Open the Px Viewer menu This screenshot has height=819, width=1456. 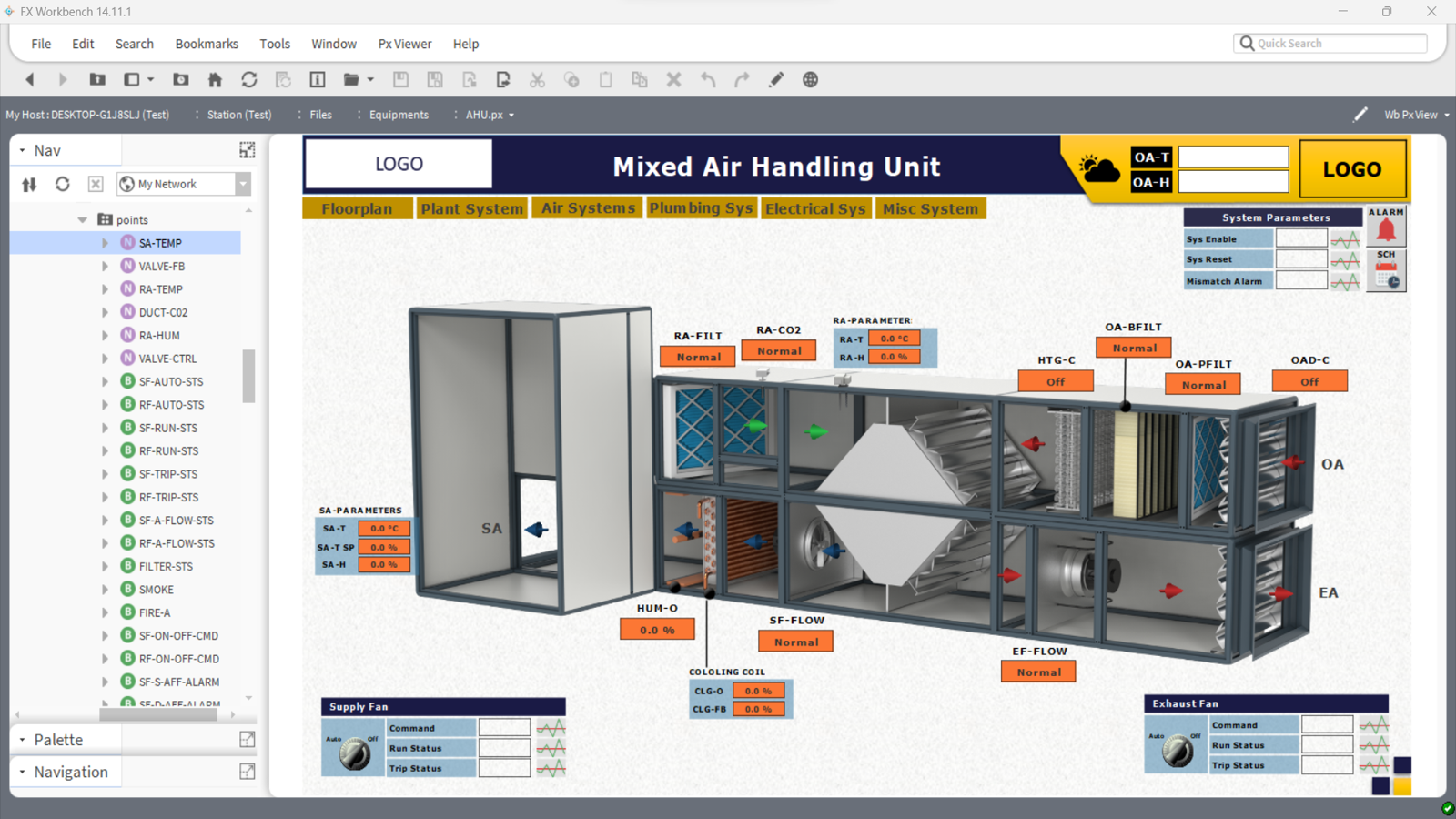(404, 44)
